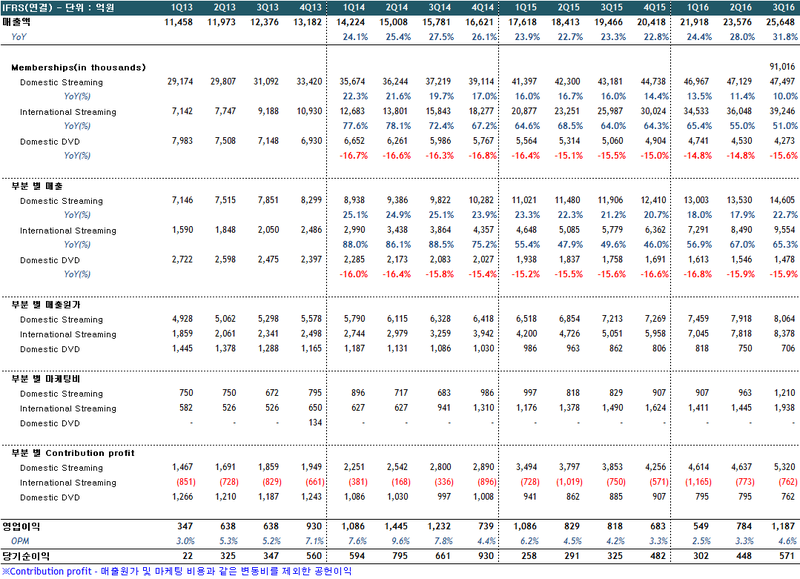Screen dimensions: 800x579
Task: Click the 부분 별 매출원가 section heading
Action: pyautogui.click(x=46, y=304)
